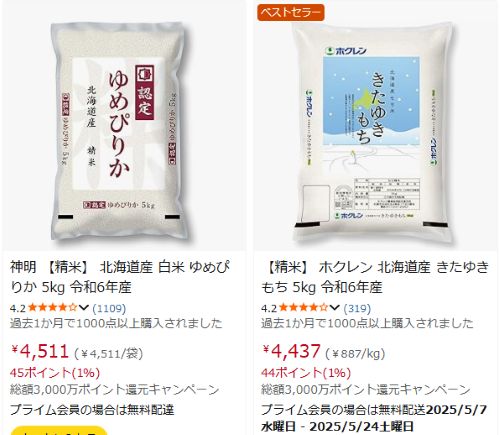
Task: Open ホクレン きたゆきもち 5kg title link
Action: point(375,277)
